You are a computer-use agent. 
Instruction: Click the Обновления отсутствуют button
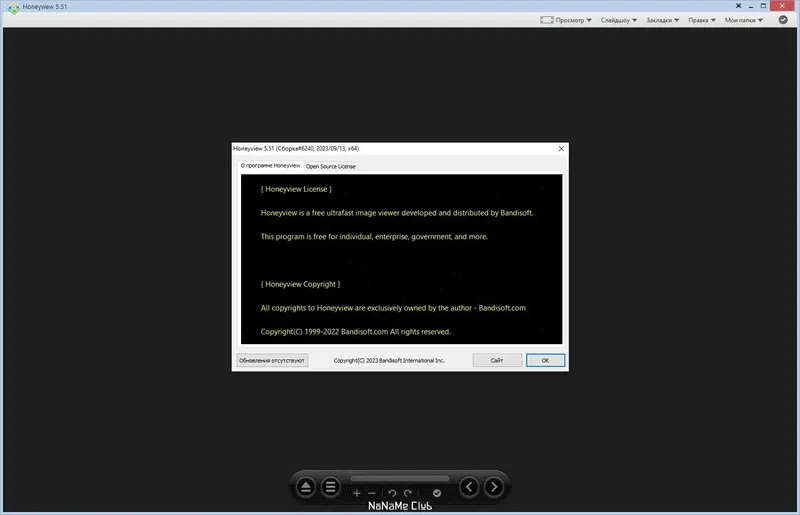coord(272,360)
